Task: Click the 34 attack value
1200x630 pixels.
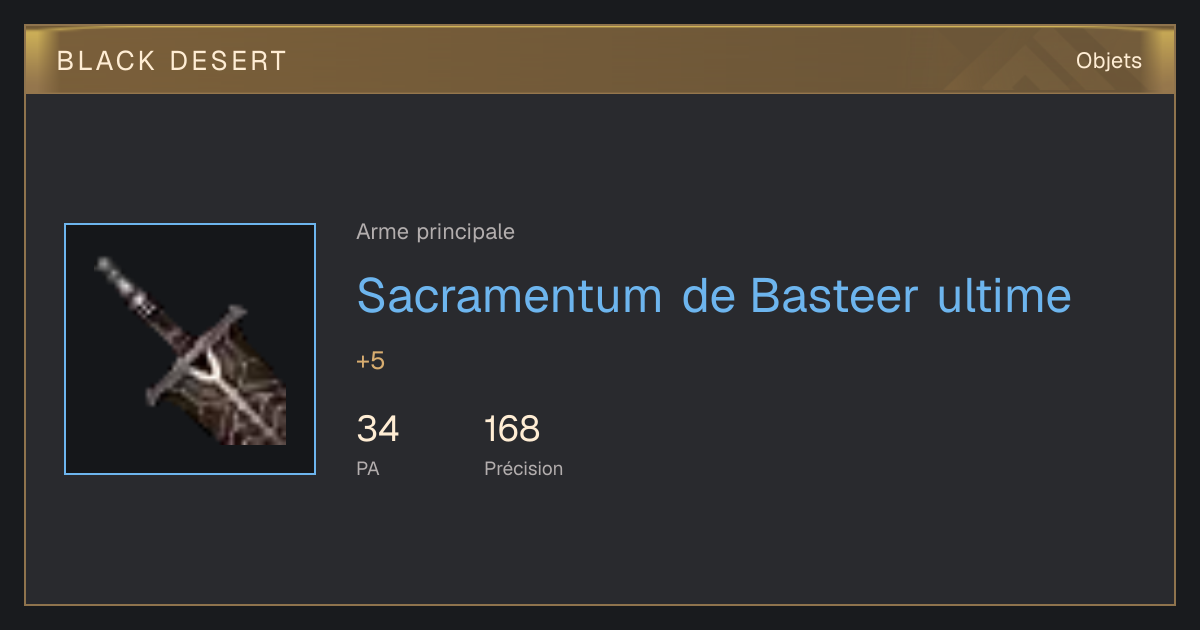Action: 378,429
